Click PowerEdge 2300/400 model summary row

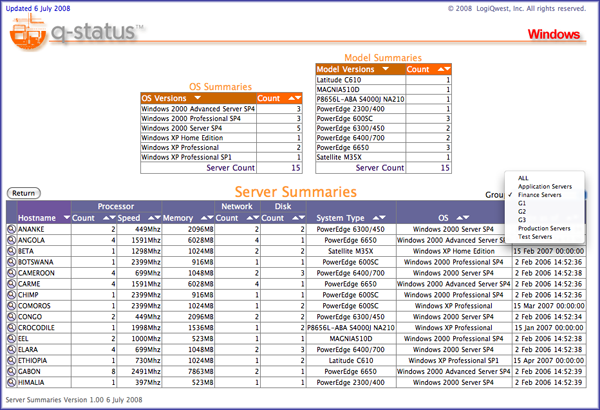click(x=383, y=109)
